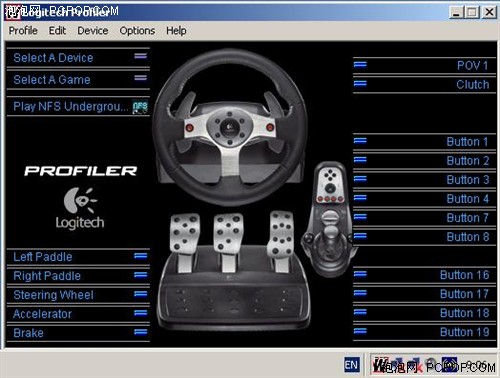Click the blue marker beside POV 1
500x378 pixels.
360,64
